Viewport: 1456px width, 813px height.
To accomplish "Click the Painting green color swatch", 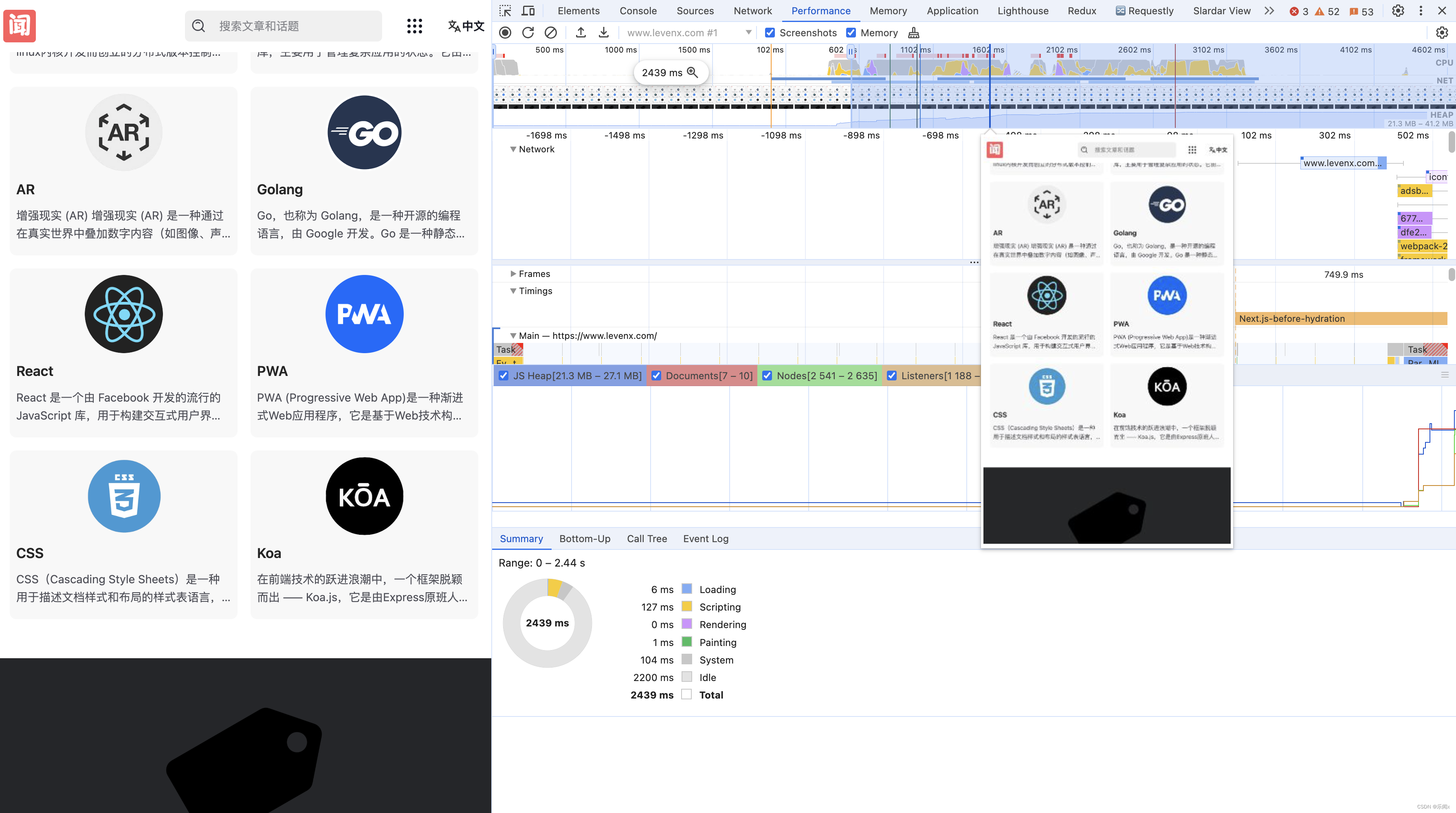I will [687, 642].
